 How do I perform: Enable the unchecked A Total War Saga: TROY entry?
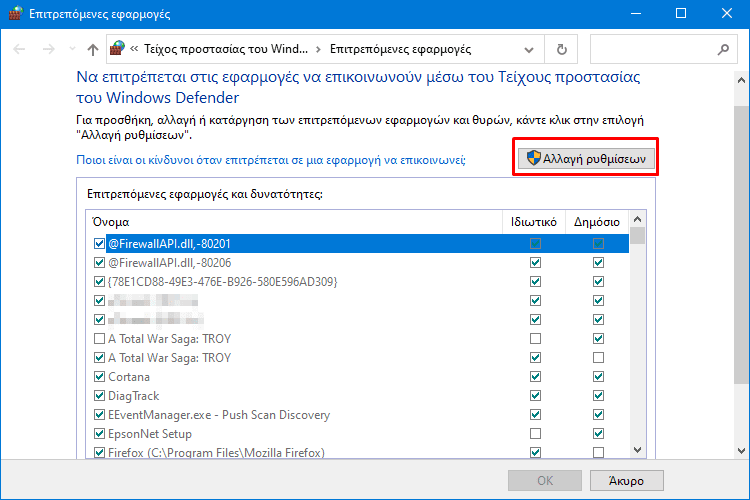tap(99, 339)
